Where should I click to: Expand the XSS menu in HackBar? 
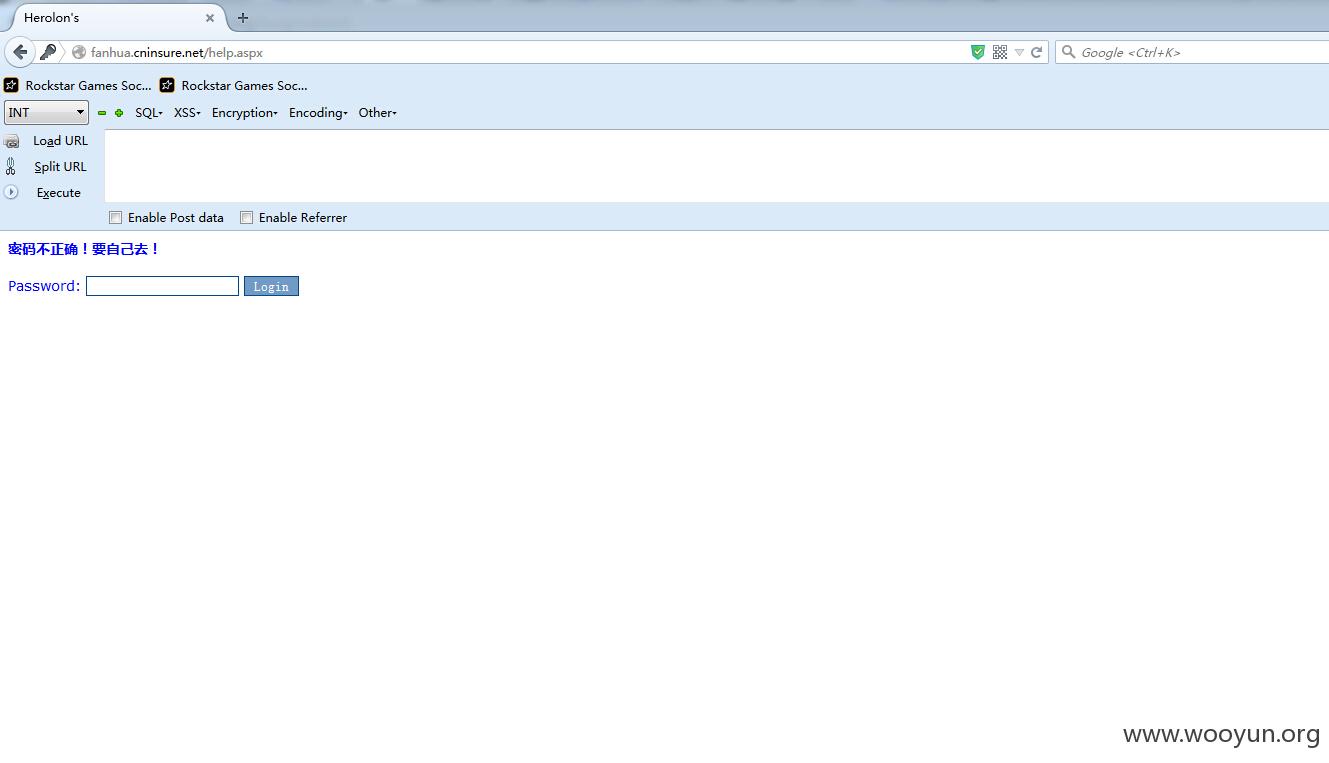click(187, 113)
